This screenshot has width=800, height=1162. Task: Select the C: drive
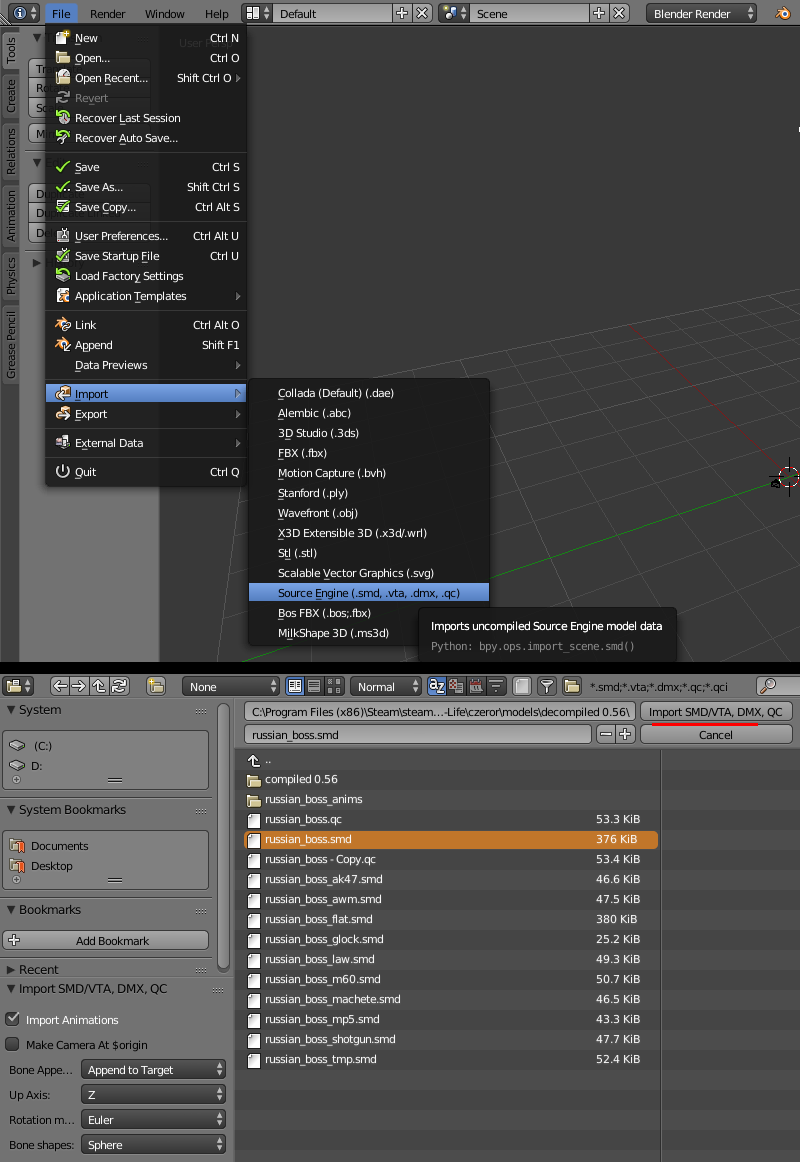[x=106, y=746]
